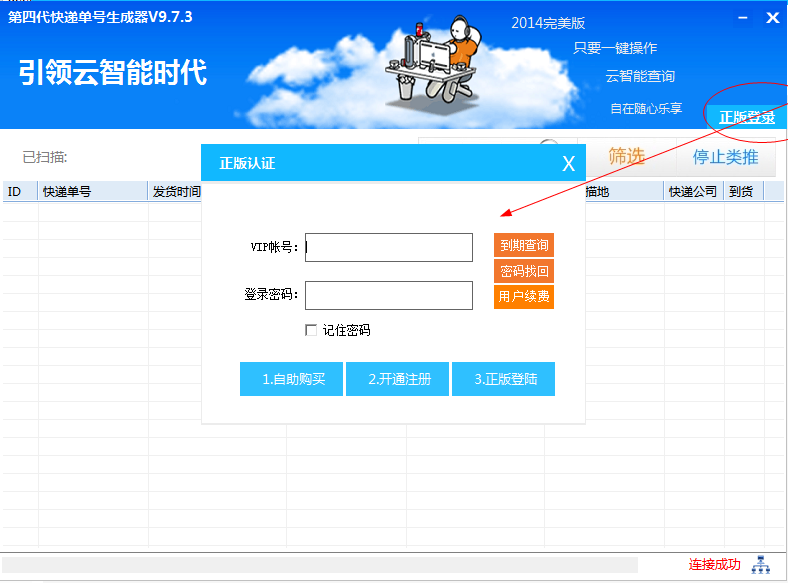Viewport: 788px width, 583px height.
Task: Click the 筛选 button
Action: (x=627, y=157)
